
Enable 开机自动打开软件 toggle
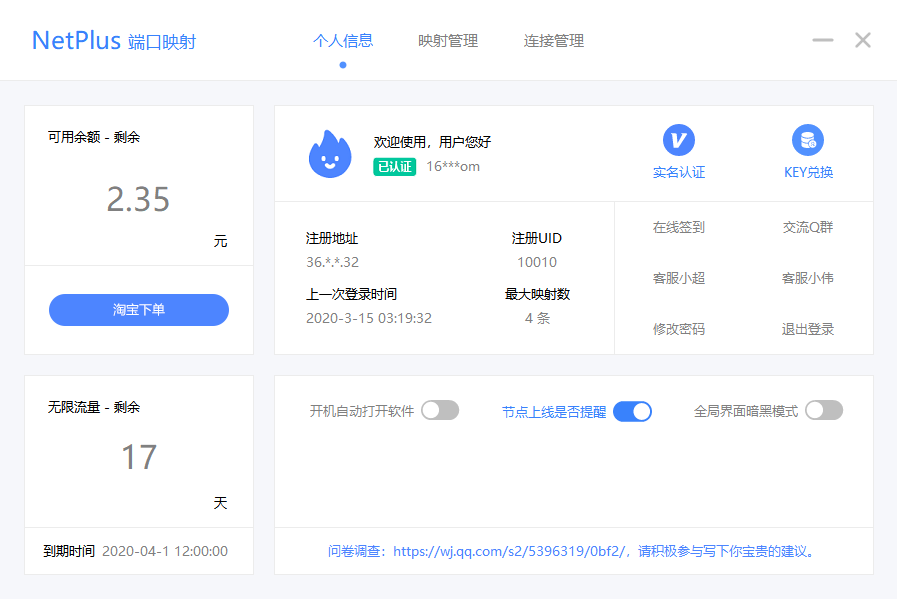pos(440,410)
